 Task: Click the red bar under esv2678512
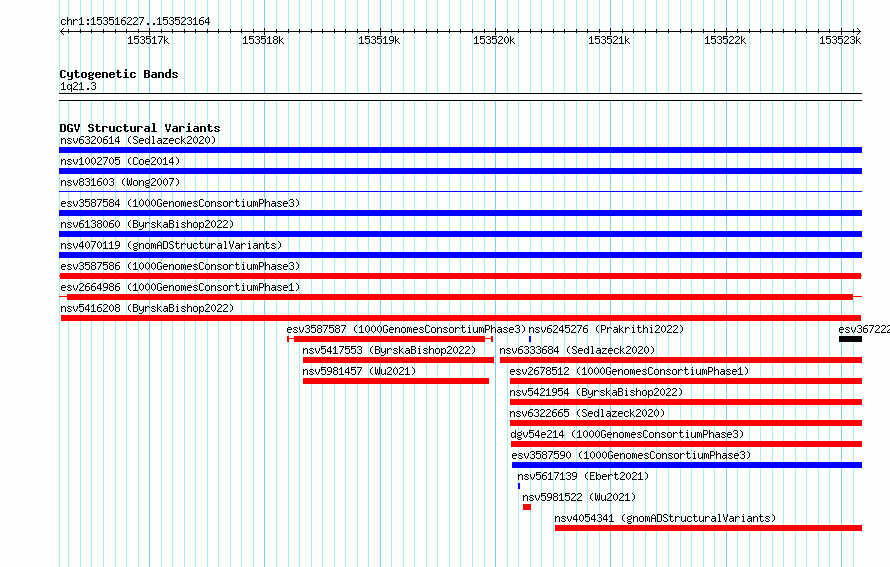[686, 381]
